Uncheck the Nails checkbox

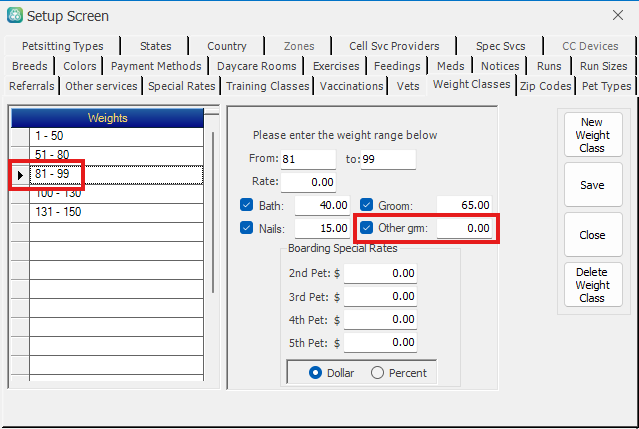click(x=247, y=228)
